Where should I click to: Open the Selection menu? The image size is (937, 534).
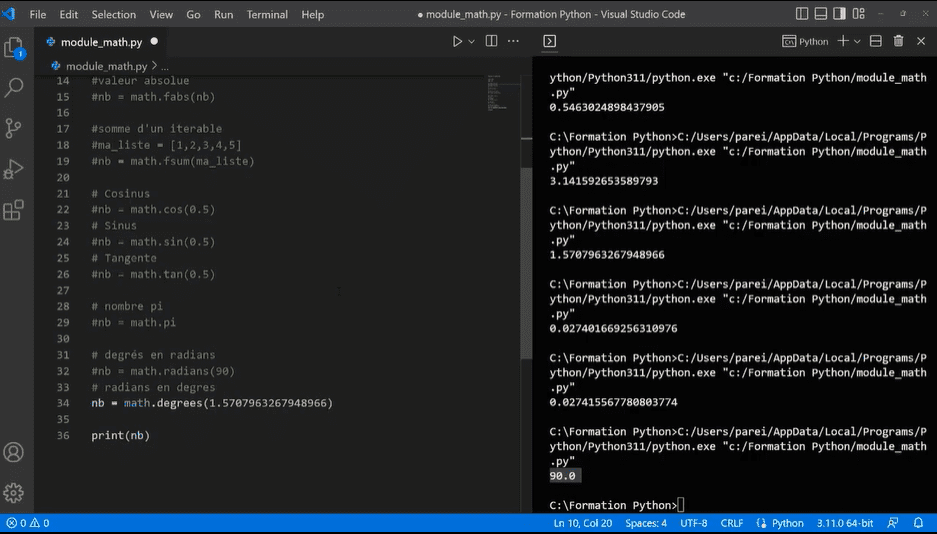114,14
